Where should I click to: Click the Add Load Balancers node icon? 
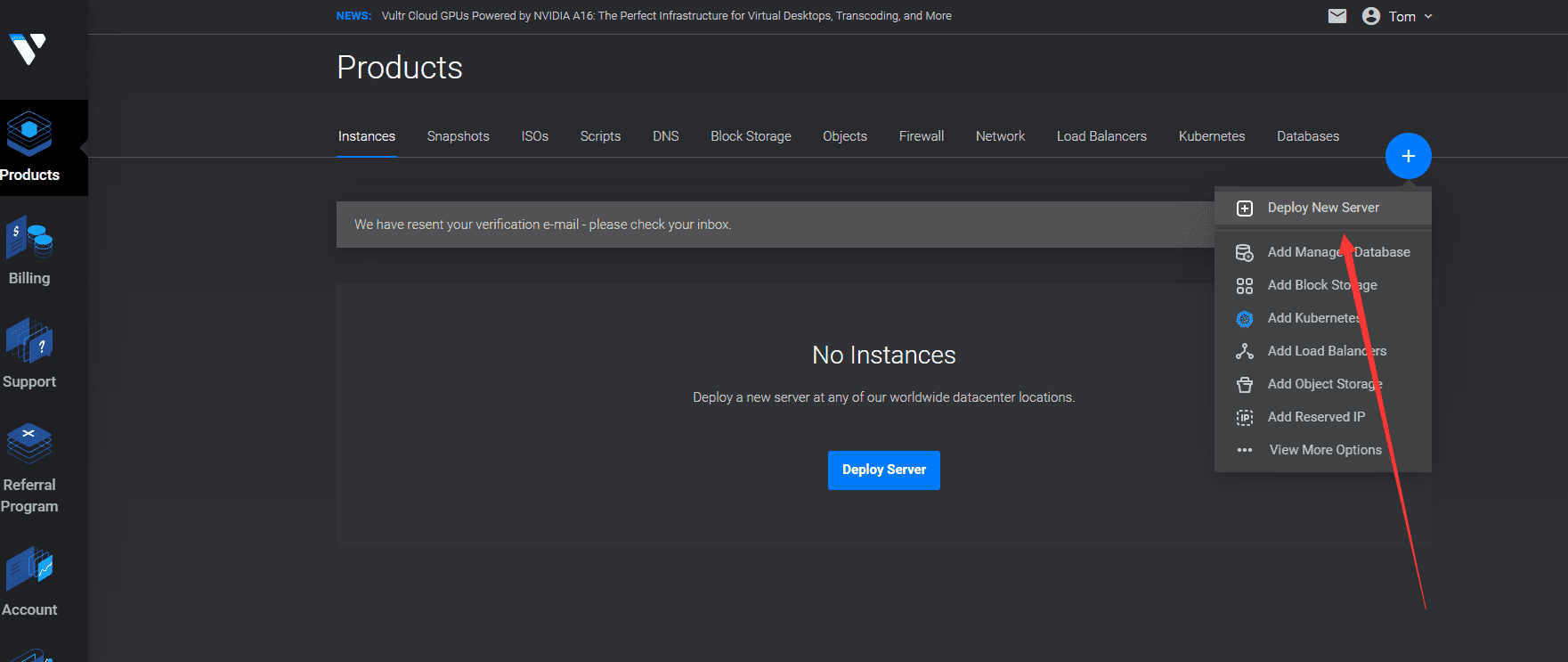(x=1245, y=351)
